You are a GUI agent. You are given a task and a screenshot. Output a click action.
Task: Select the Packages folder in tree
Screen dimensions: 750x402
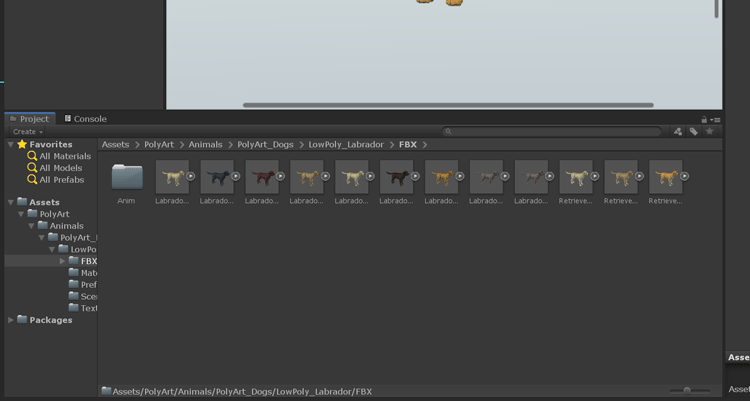(x=51, y=320)
